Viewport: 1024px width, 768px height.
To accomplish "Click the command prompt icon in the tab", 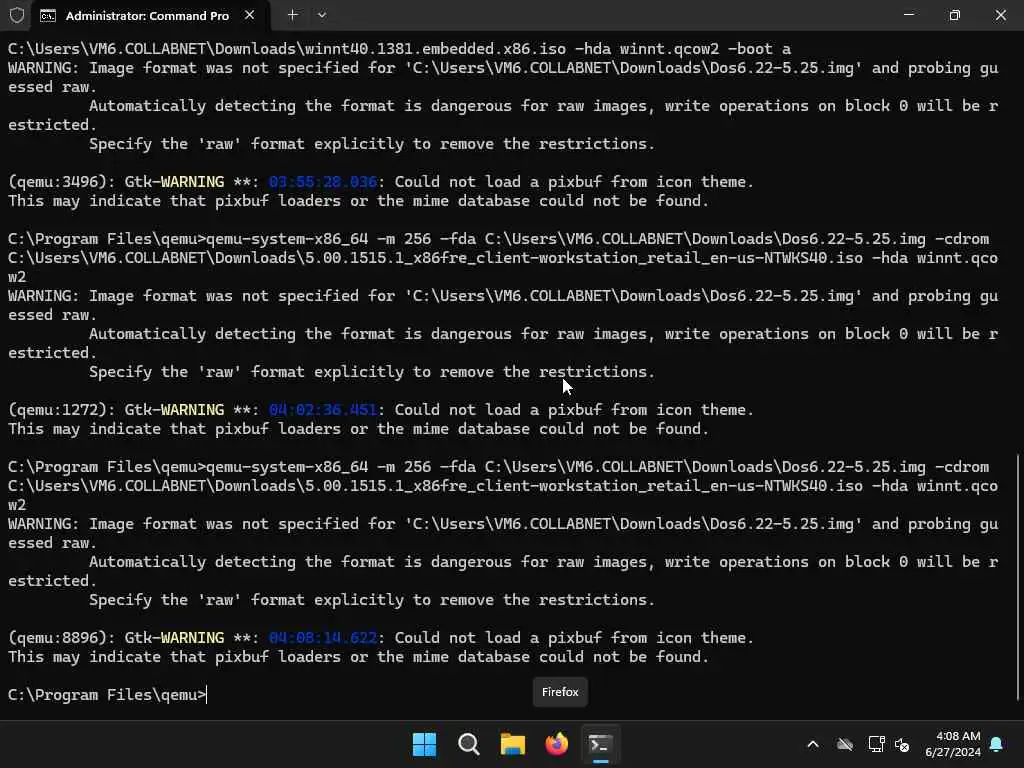I will pyautogui.click(x=48, y=16).
